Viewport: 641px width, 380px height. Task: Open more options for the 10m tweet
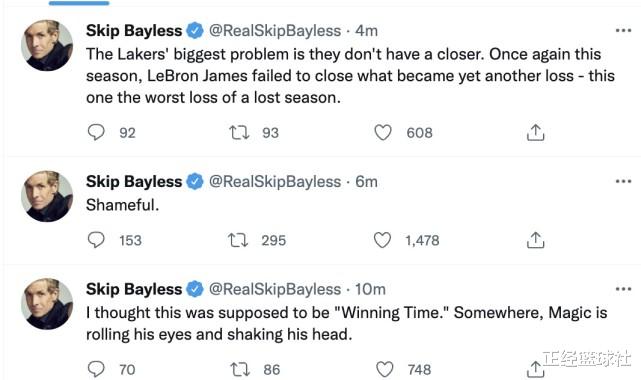(x=623, y=289)
